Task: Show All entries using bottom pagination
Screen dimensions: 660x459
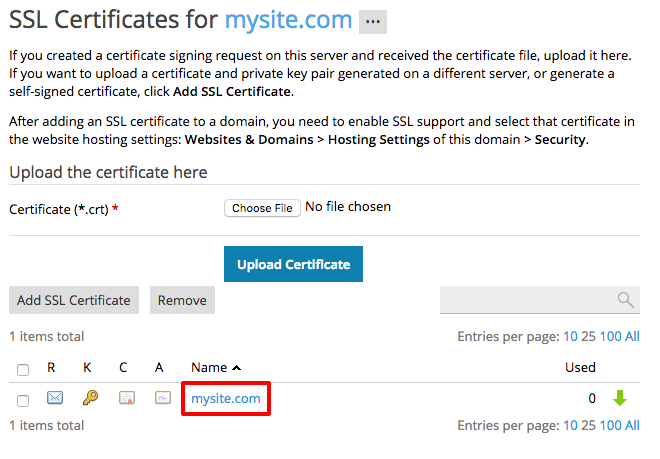Action: click(x=632, y=426)
